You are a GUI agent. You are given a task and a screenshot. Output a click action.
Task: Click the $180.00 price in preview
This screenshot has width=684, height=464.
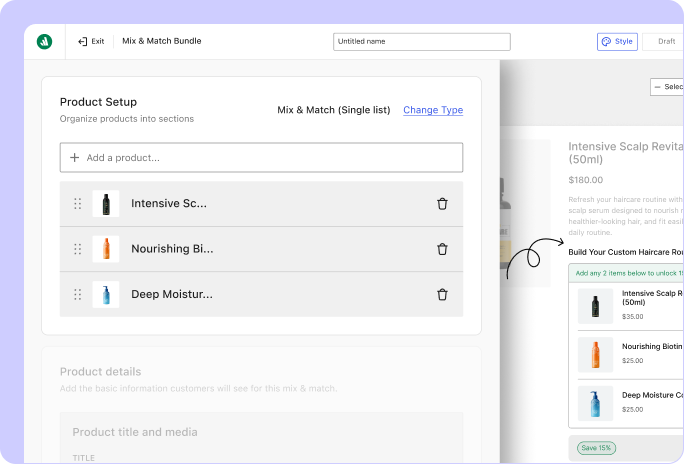(585, 180)
